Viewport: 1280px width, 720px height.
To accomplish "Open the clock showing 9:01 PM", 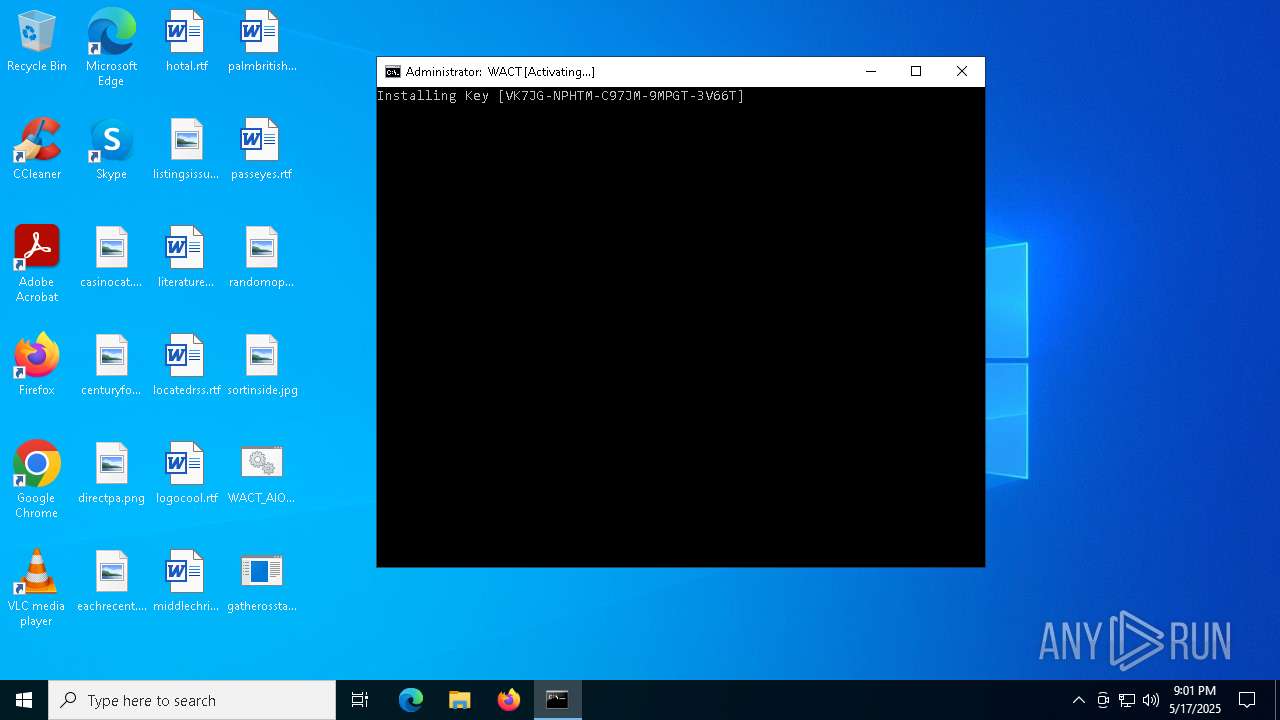I will (x=1195, y=700).
